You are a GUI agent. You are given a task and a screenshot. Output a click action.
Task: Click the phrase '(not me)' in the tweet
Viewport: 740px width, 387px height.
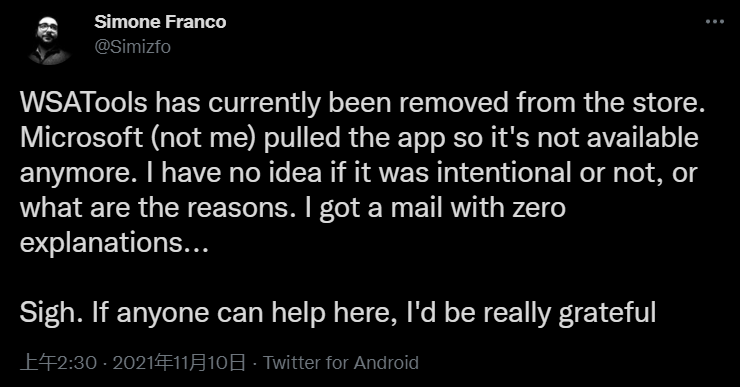[203, 137]
